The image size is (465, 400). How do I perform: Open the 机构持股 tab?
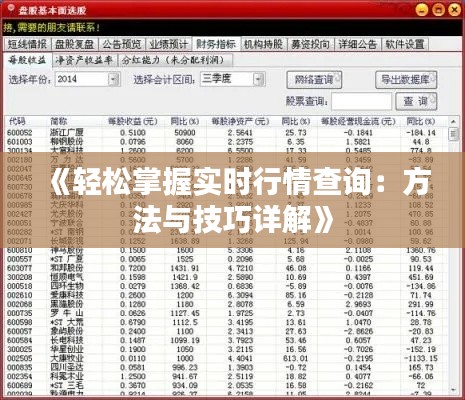coord(263,44)
